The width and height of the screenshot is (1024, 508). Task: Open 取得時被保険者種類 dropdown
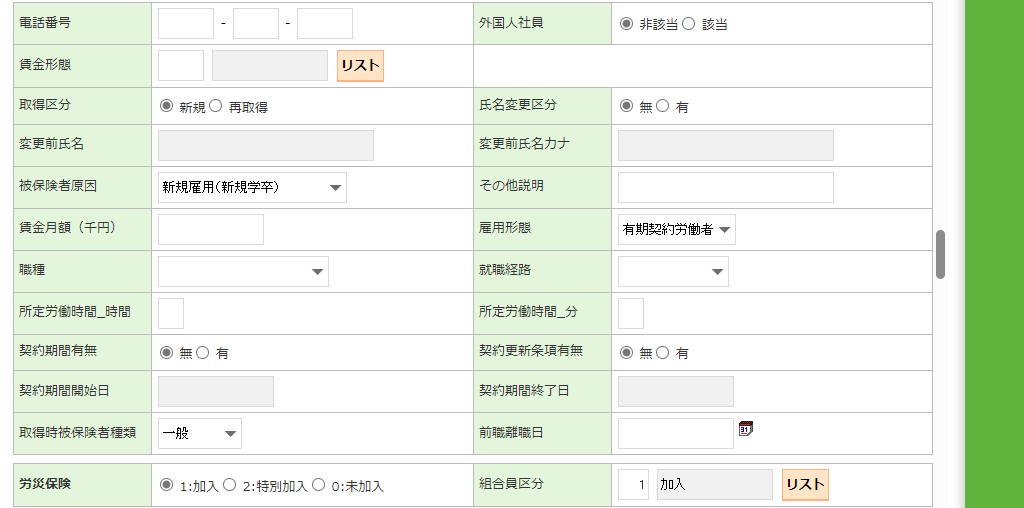(x=200, y=433)
